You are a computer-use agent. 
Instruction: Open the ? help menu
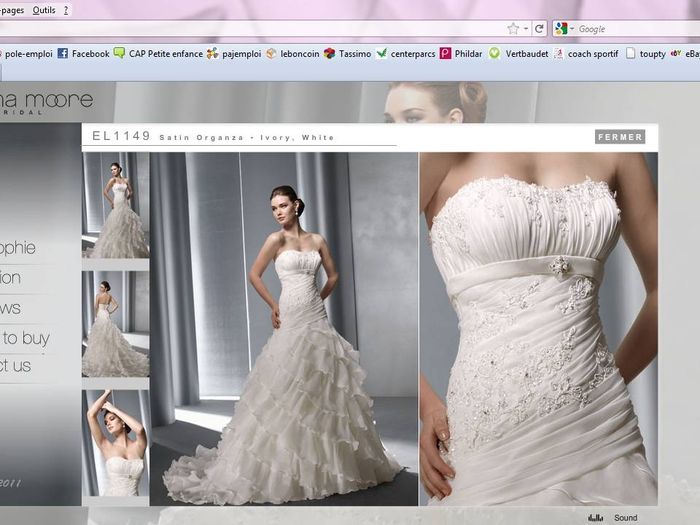(66, 9)
